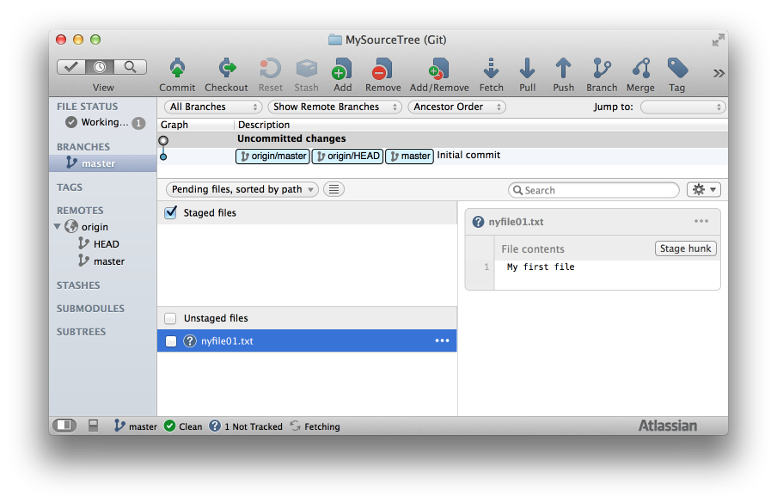This screenshot has width=777, height=503.
Task: Click the REMOTES sidebar header
Action: click(x=80, y=210)
